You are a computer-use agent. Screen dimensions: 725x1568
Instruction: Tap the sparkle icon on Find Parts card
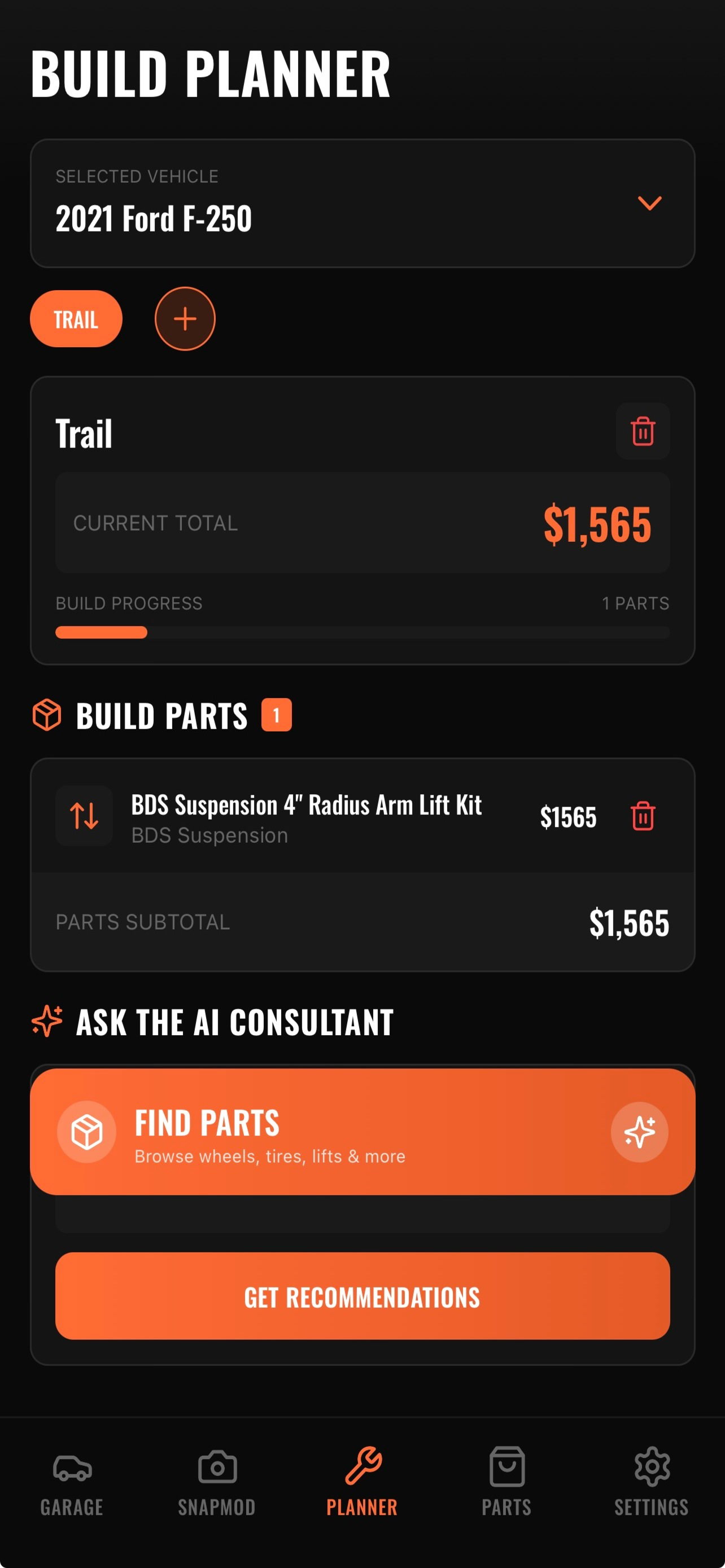pos(639,1132)
